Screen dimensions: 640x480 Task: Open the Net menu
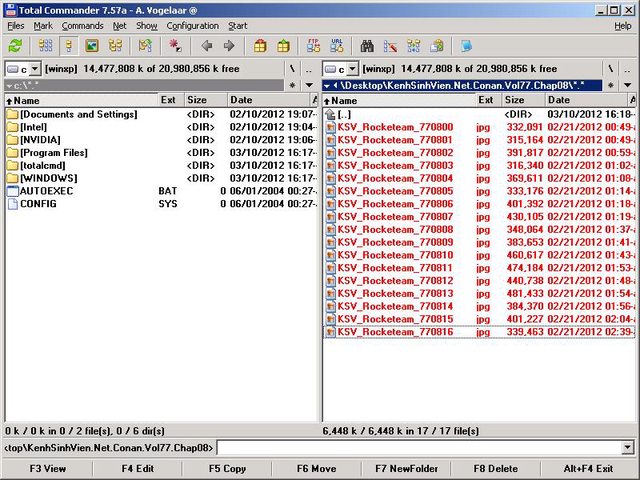click(x=120, y=26)
